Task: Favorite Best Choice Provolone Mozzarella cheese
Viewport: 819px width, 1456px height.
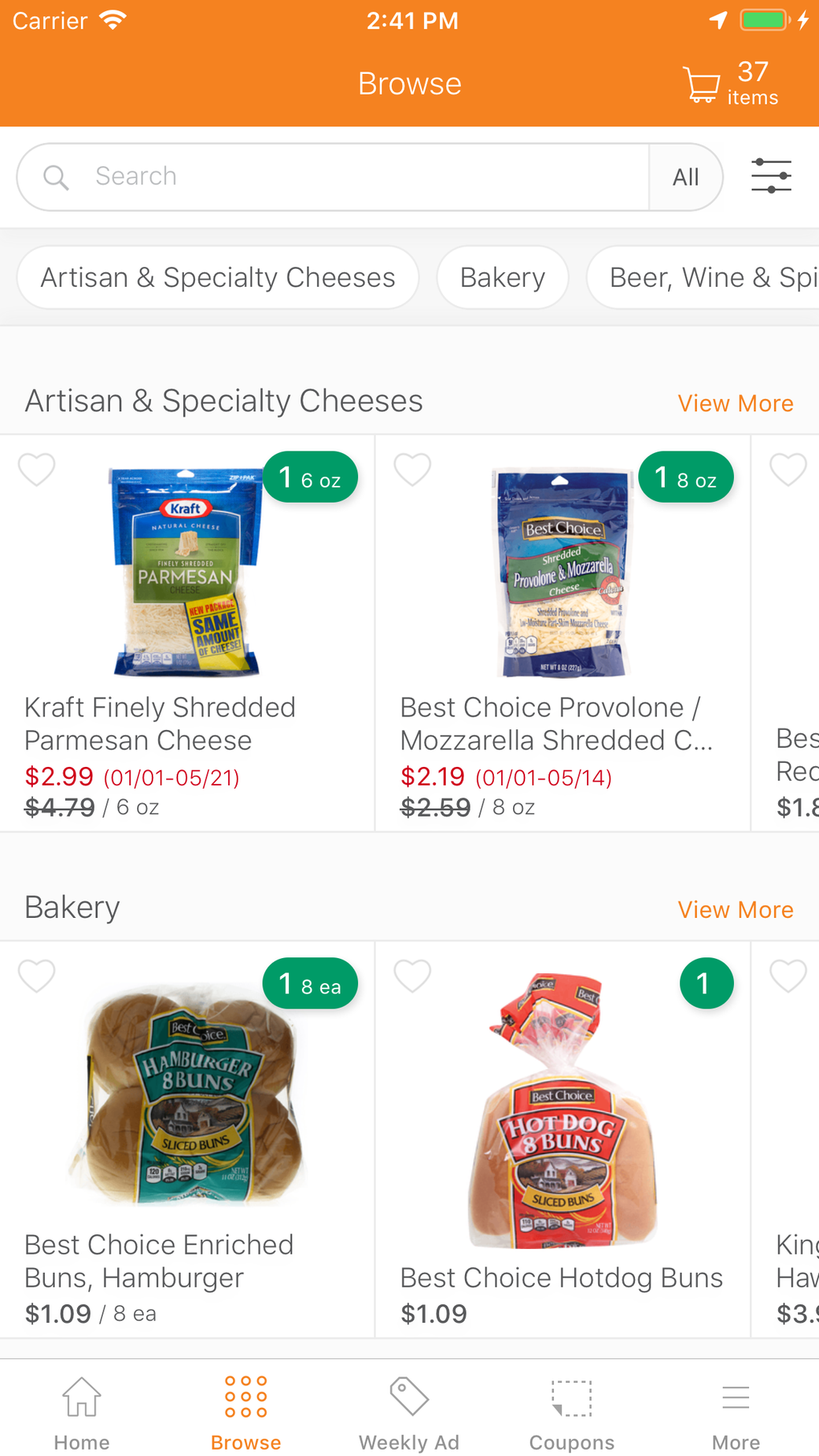Action: (413, 469)
